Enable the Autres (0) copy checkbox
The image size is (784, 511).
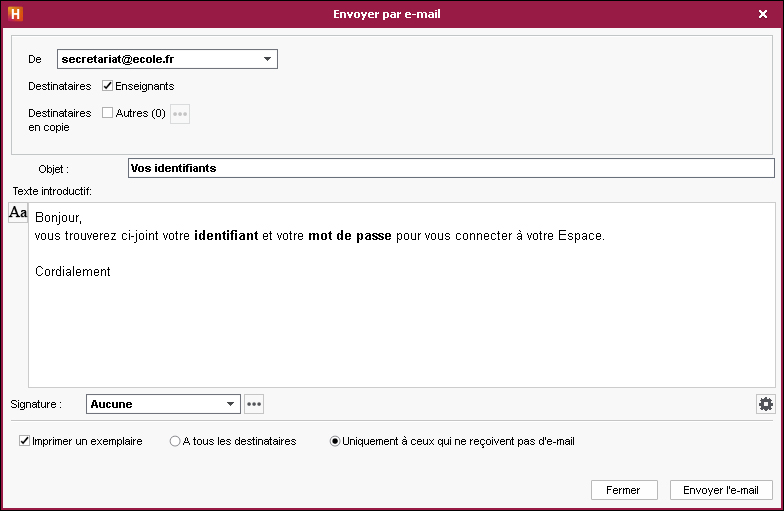pyautogui.click(x=108, y=112)
